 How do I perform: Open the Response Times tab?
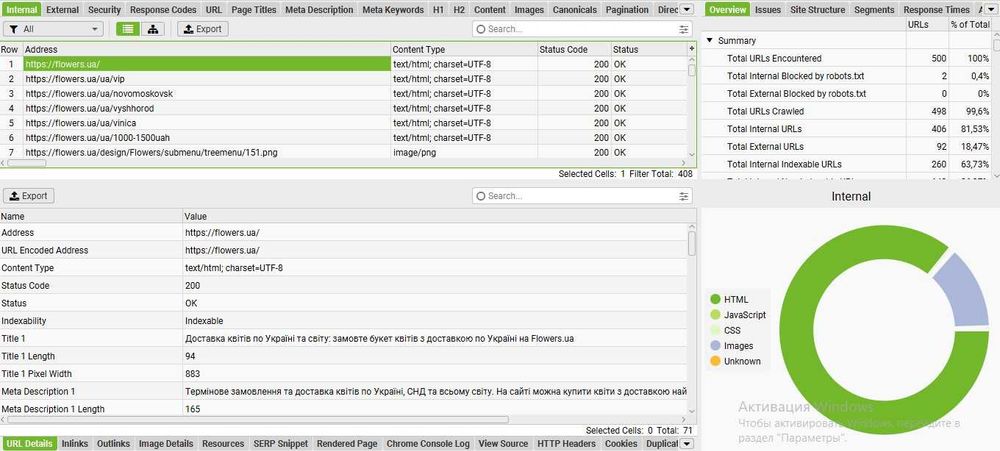pos(936,10)
